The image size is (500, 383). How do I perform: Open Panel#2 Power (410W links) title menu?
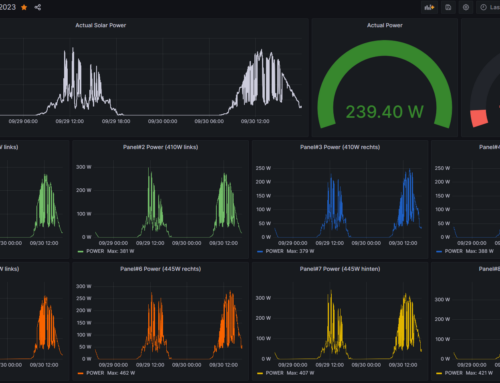click(160, 147)
